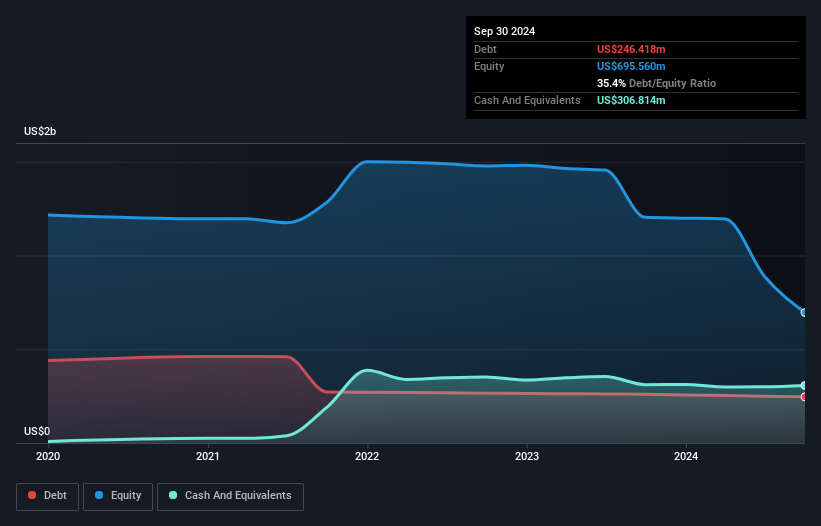Click the Sep 30 2024 tooltip date
This screenshot has width=821, height=526.
(504, 31)
